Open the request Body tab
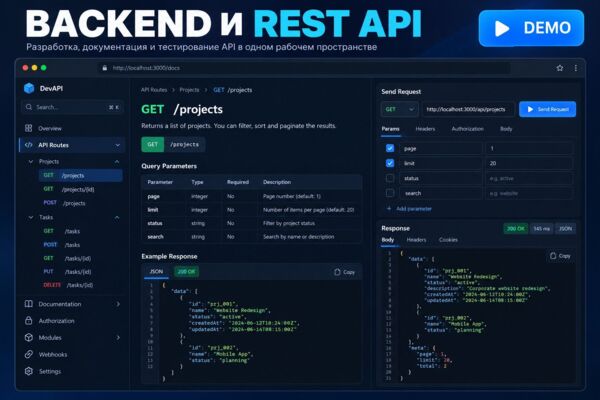600x400 pixels. tap(506, 129)
